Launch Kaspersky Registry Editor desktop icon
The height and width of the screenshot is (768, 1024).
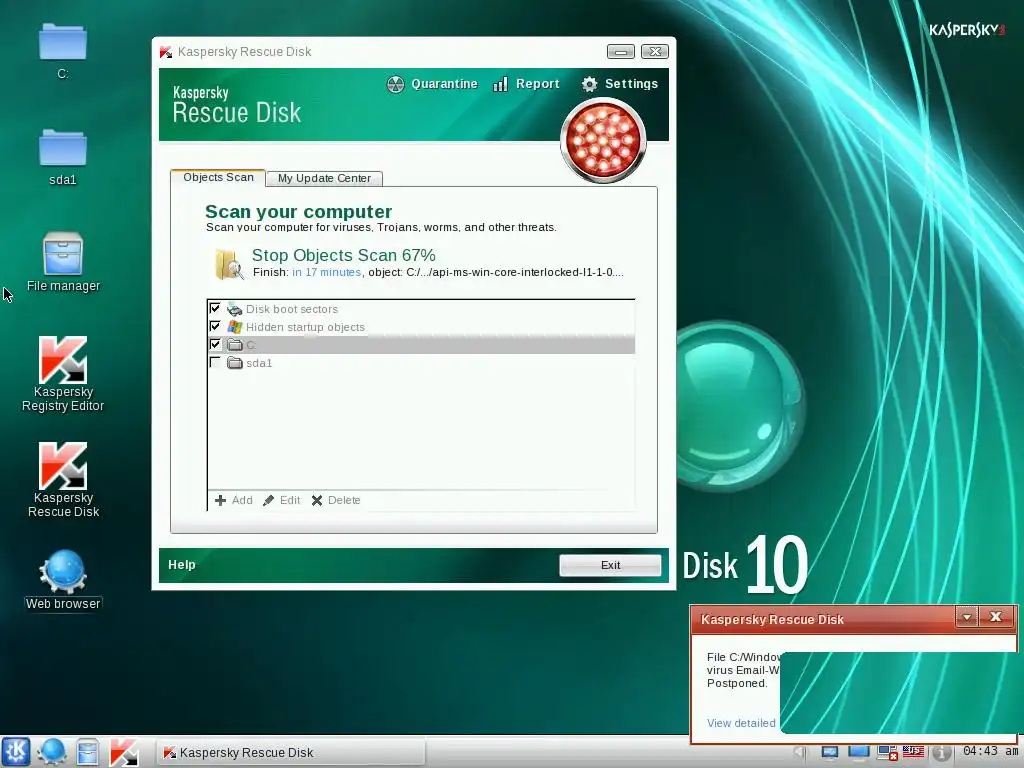pos(63,374)
